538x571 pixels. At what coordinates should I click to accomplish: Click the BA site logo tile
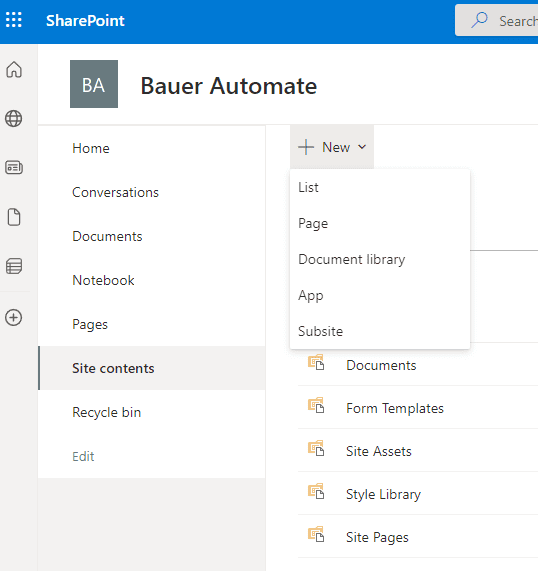(x=94, y=84)
